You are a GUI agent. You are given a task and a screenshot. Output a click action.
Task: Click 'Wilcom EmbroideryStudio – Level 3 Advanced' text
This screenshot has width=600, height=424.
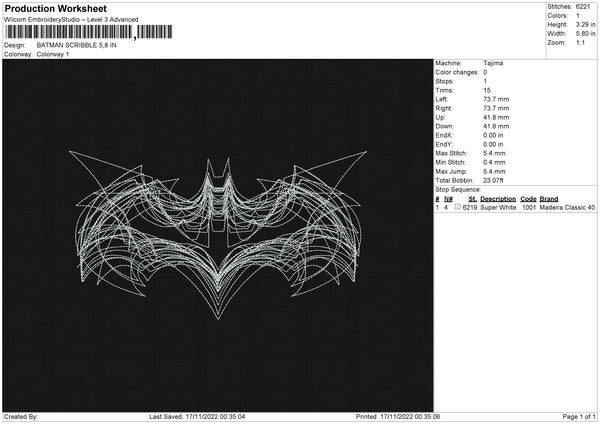coord(71,20)
